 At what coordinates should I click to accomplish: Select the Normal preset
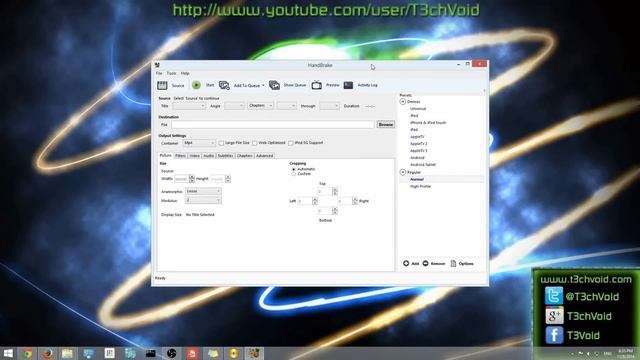click(x=417, y=179)
